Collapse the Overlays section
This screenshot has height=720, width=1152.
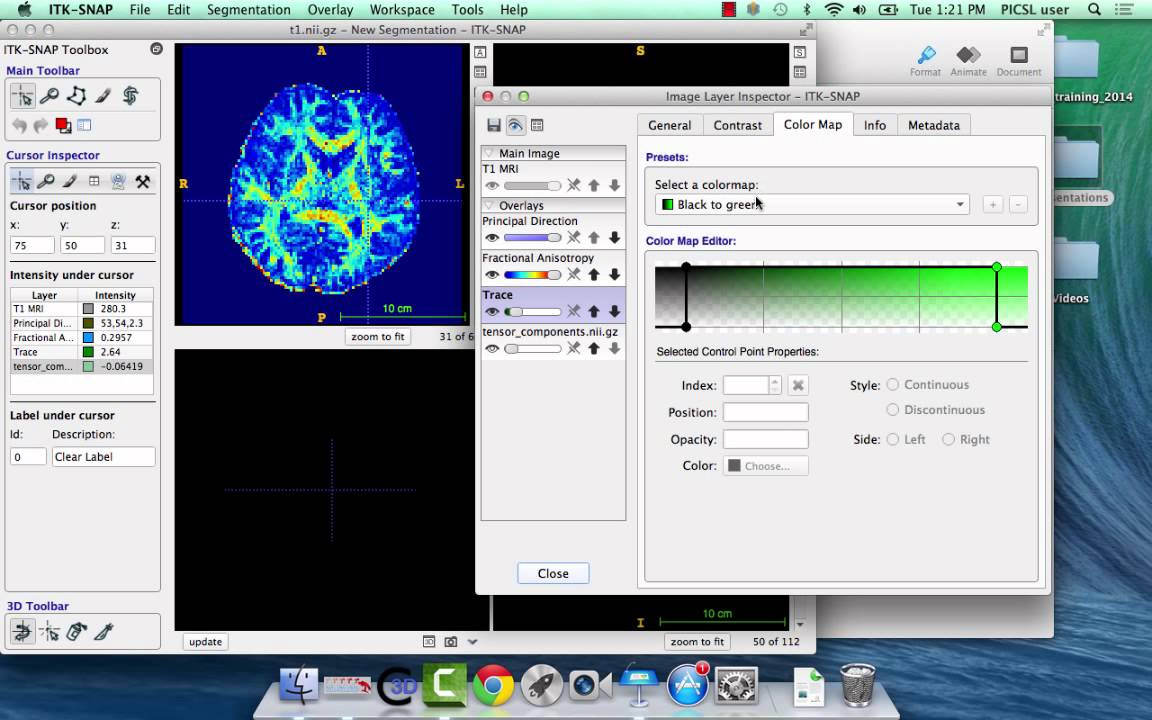(x=489, y=205)
